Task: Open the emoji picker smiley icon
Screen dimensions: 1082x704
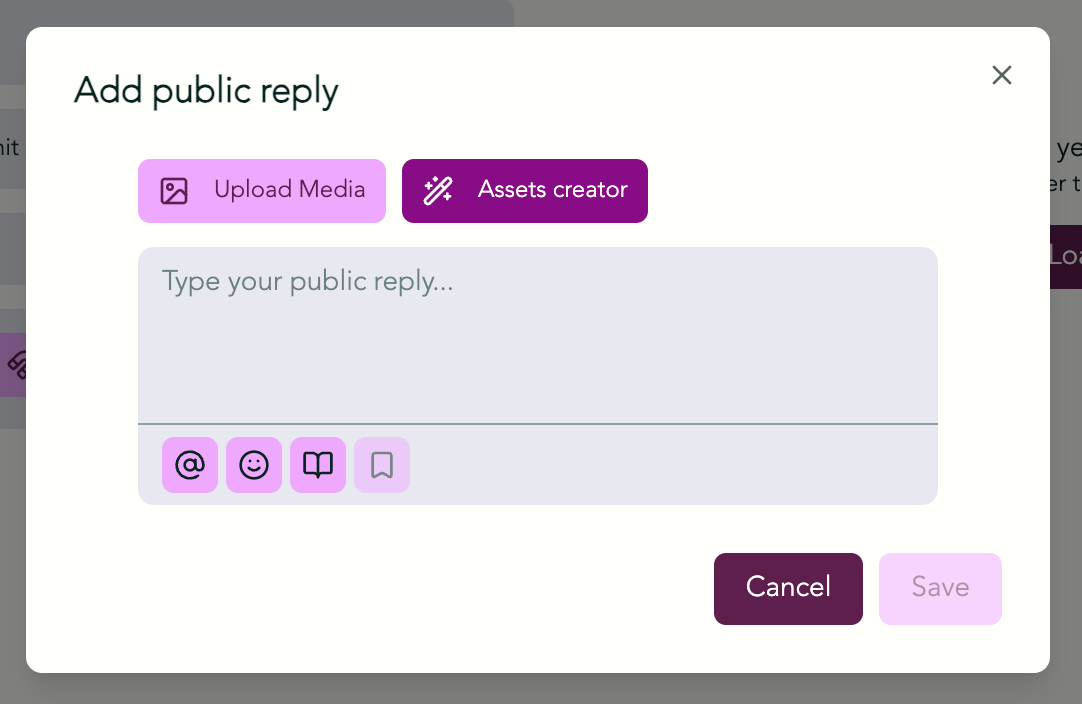Action: coord(254,465)
